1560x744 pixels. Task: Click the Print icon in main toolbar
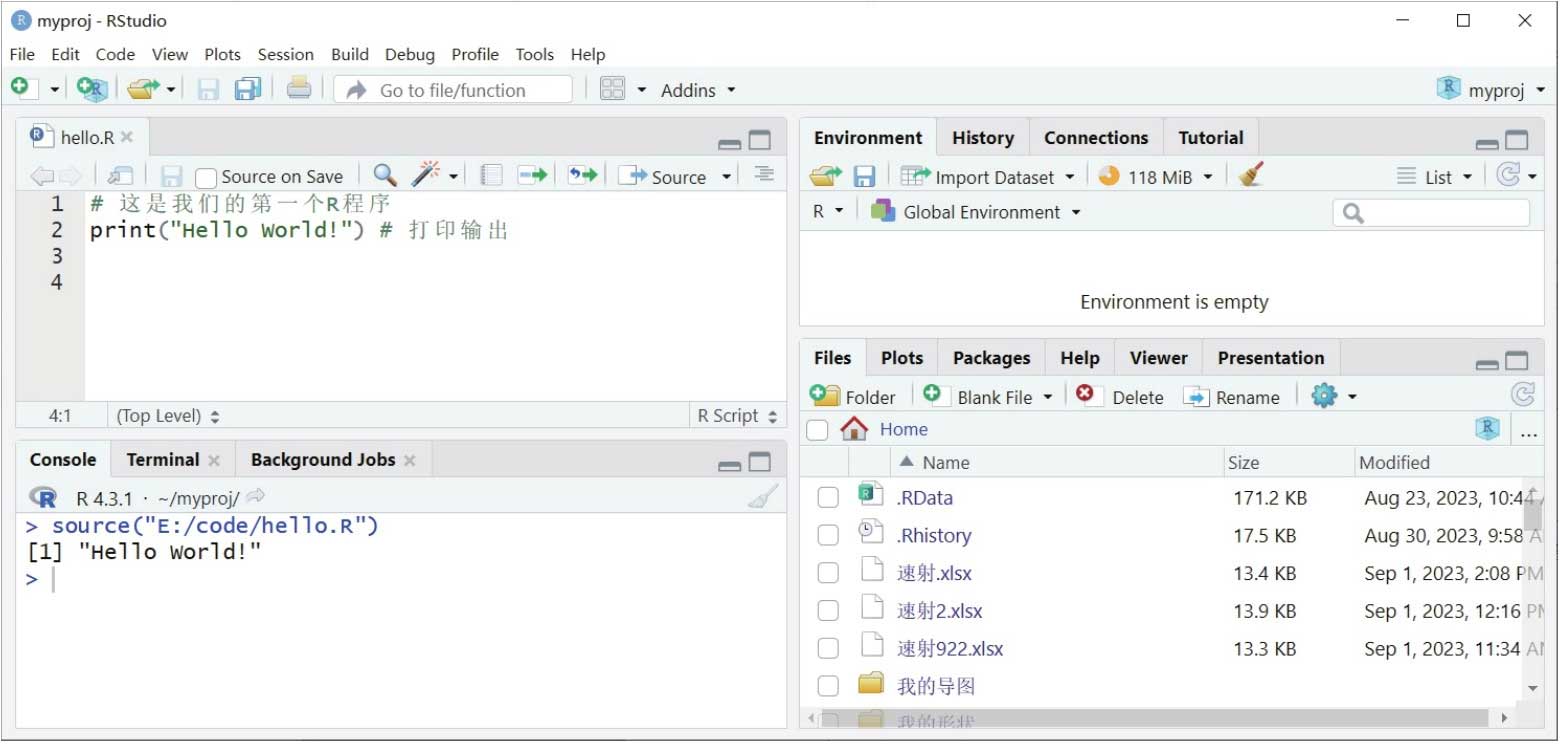(298, 88)
